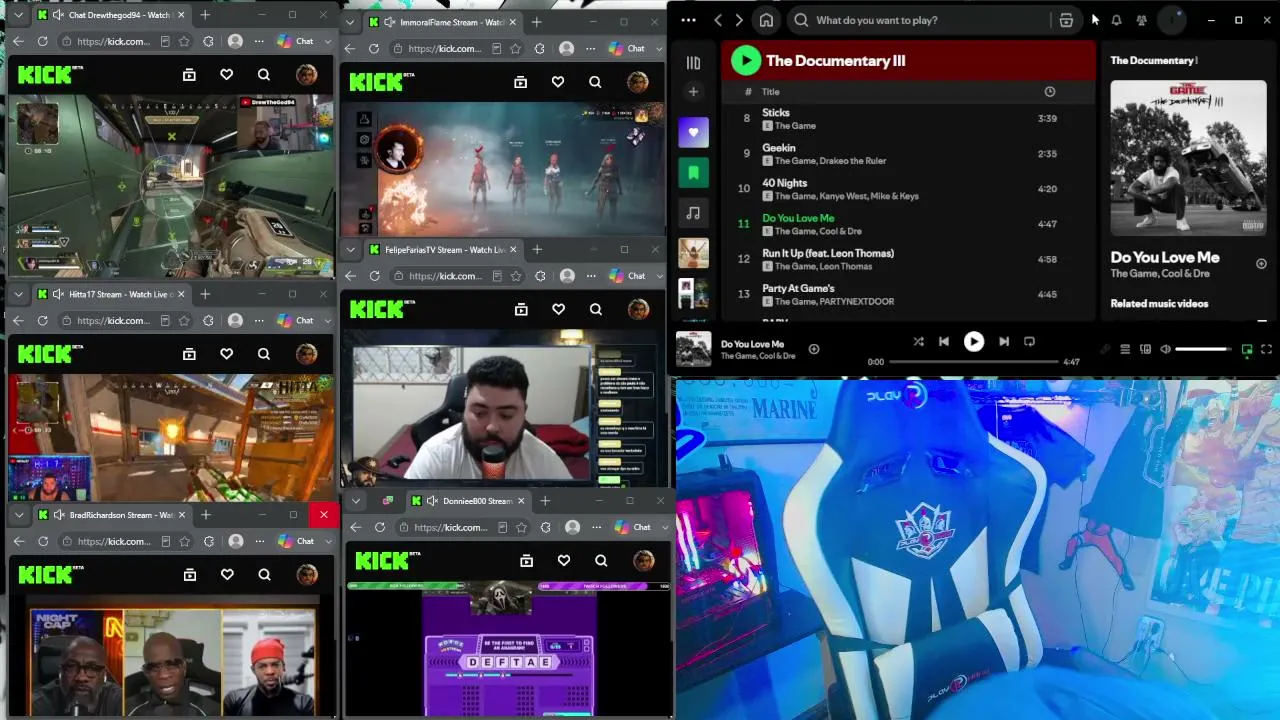Go to previous track in Spotify
This screenshot has width=1280, height=720.
point(943,341)
